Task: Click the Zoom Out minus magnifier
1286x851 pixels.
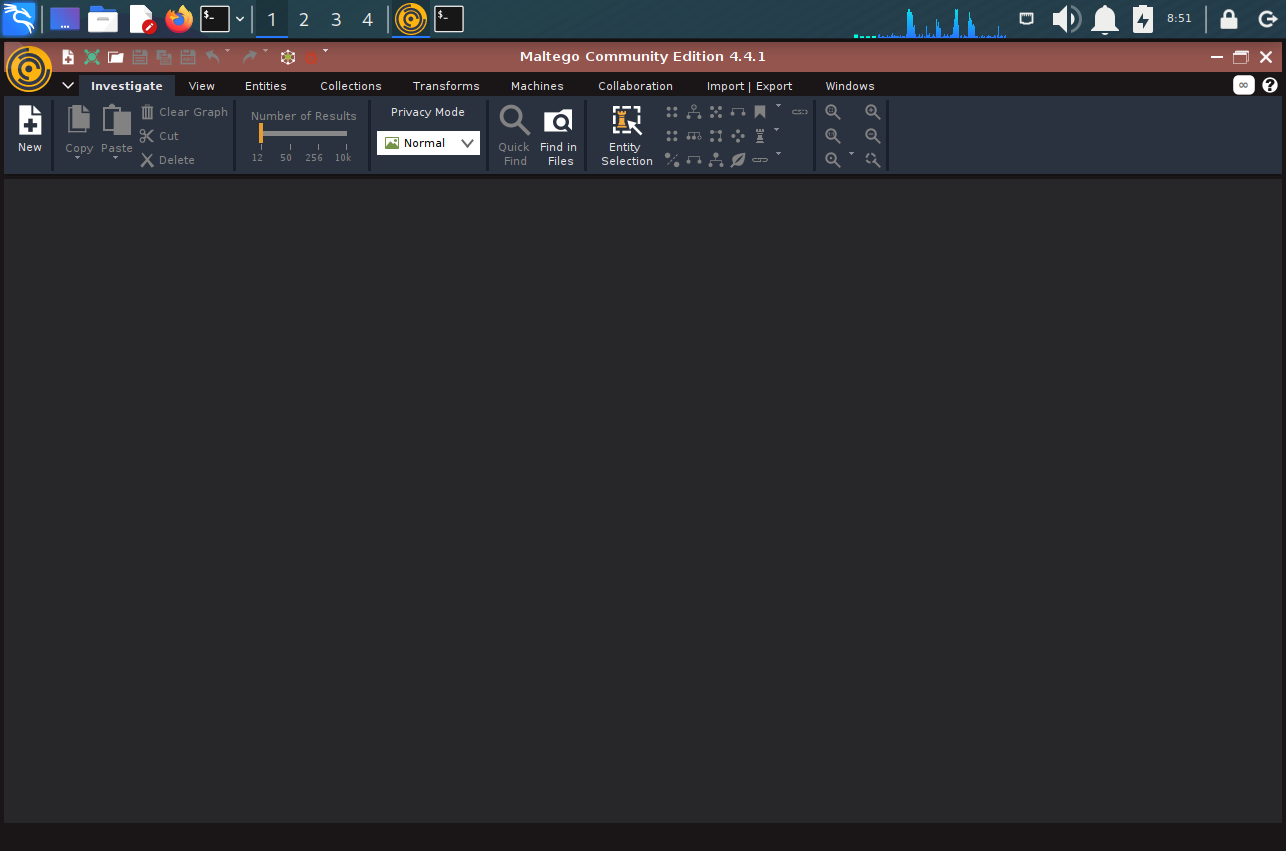Action: click(873, 136)
